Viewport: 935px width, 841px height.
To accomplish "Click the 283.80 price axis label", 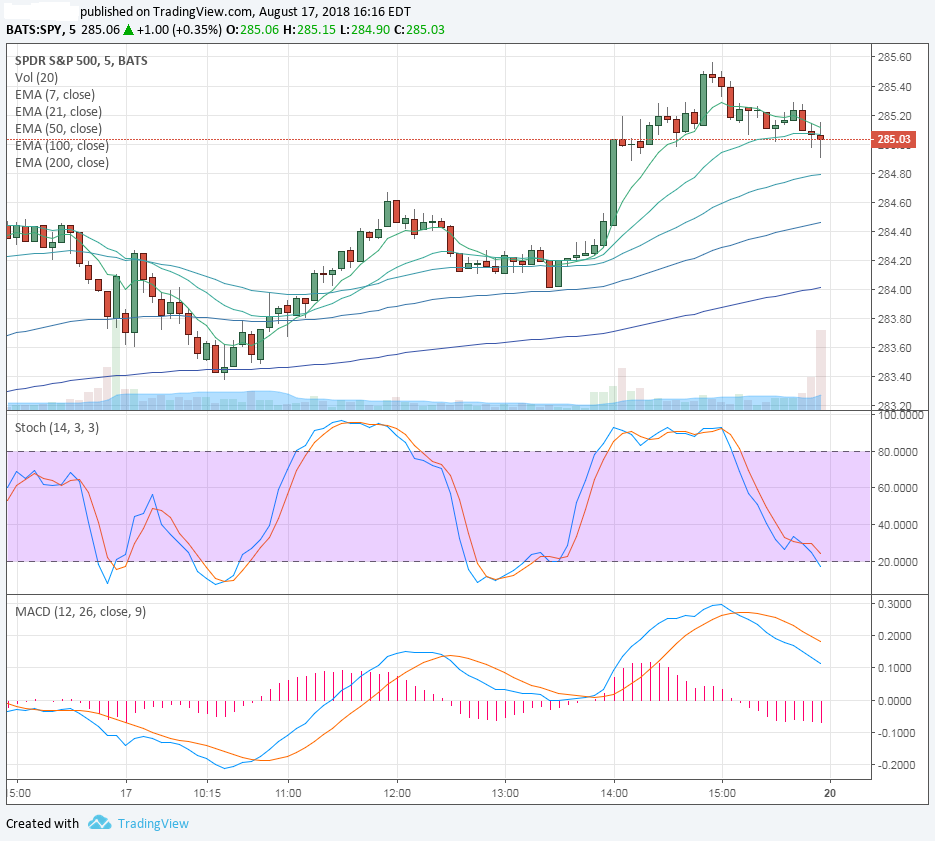I will tap(894, 319).
